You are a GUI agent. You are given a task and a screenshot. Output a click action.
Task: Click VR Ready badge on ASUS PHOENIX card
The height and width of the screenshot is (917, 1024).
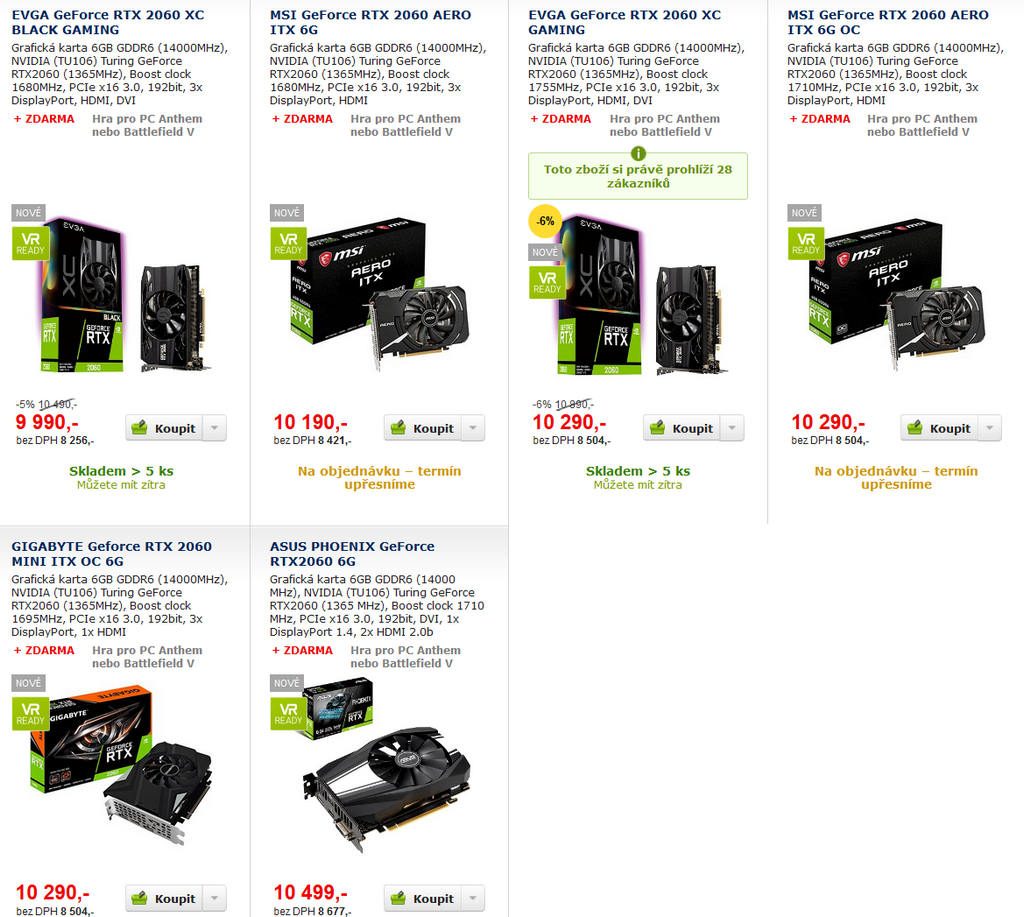tap(288, 713)
